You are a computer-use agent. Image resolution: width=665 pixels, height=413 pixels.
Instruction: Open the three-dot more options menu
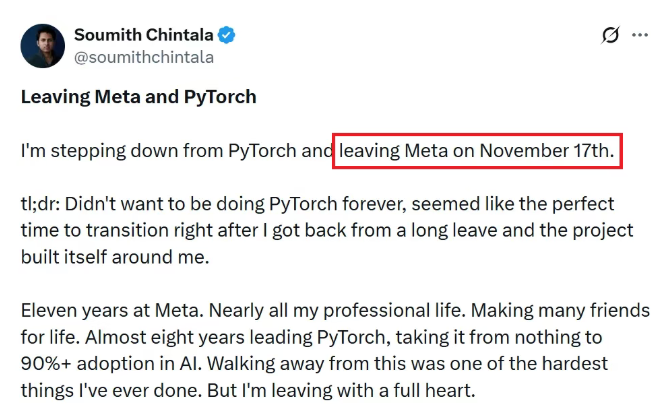[639, 35]
